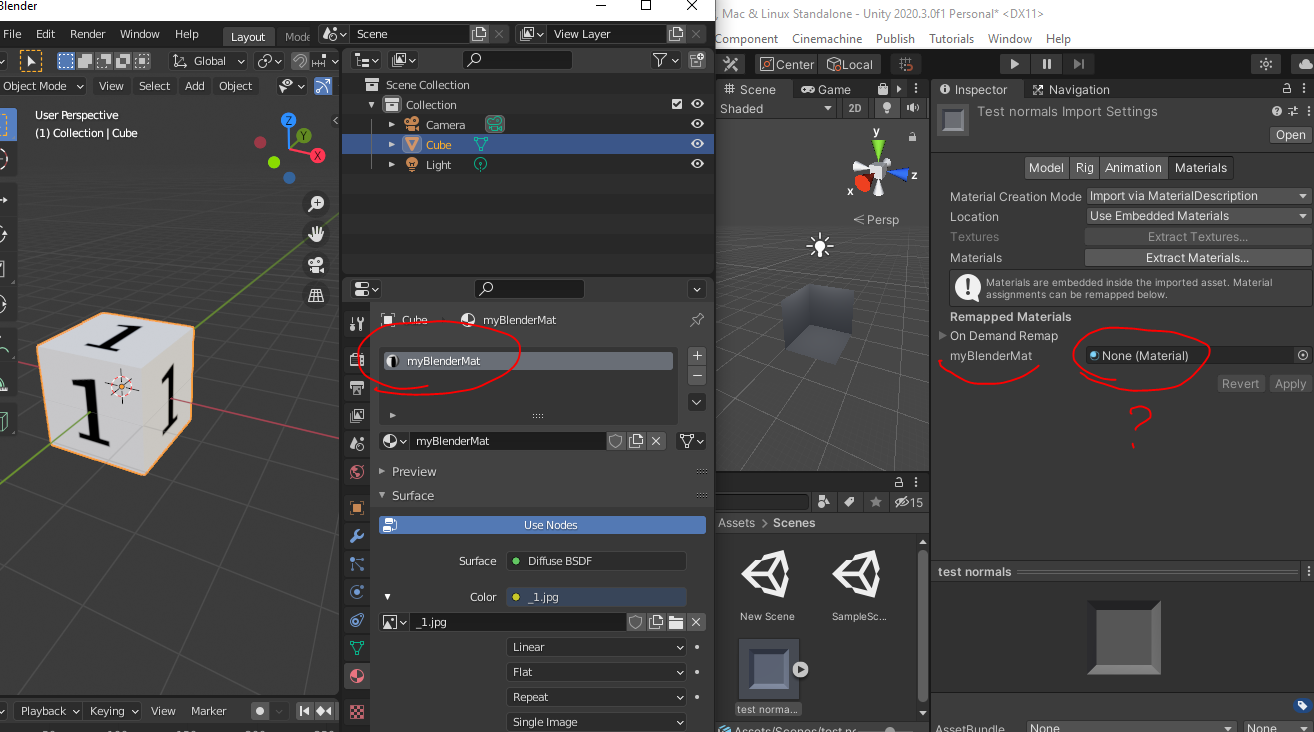
Task: Click the Unity cloud services icon
Action: [1303, 64]
